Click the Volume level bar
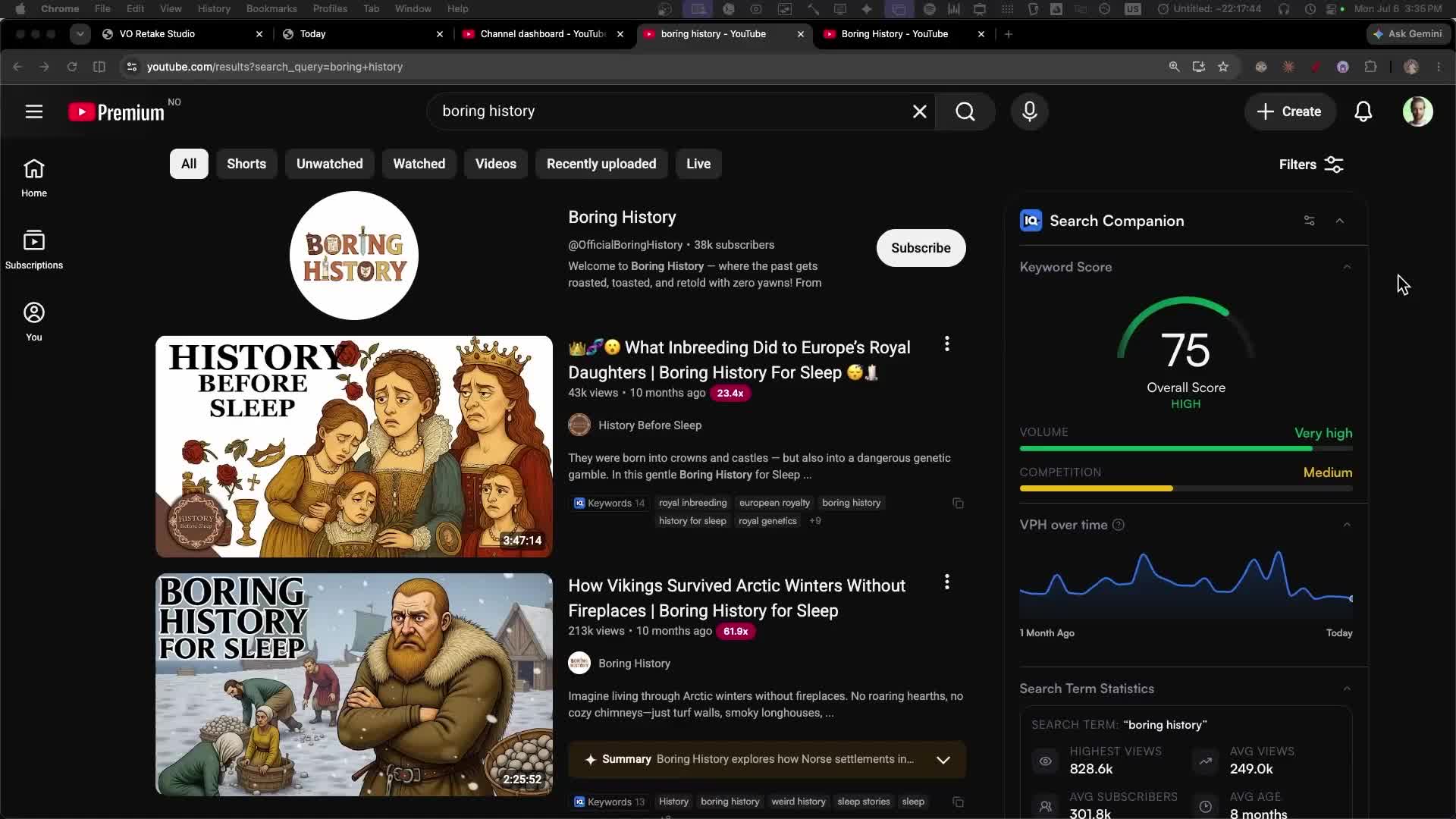This screenshot has height=819, width=1456. [1186, 449]
